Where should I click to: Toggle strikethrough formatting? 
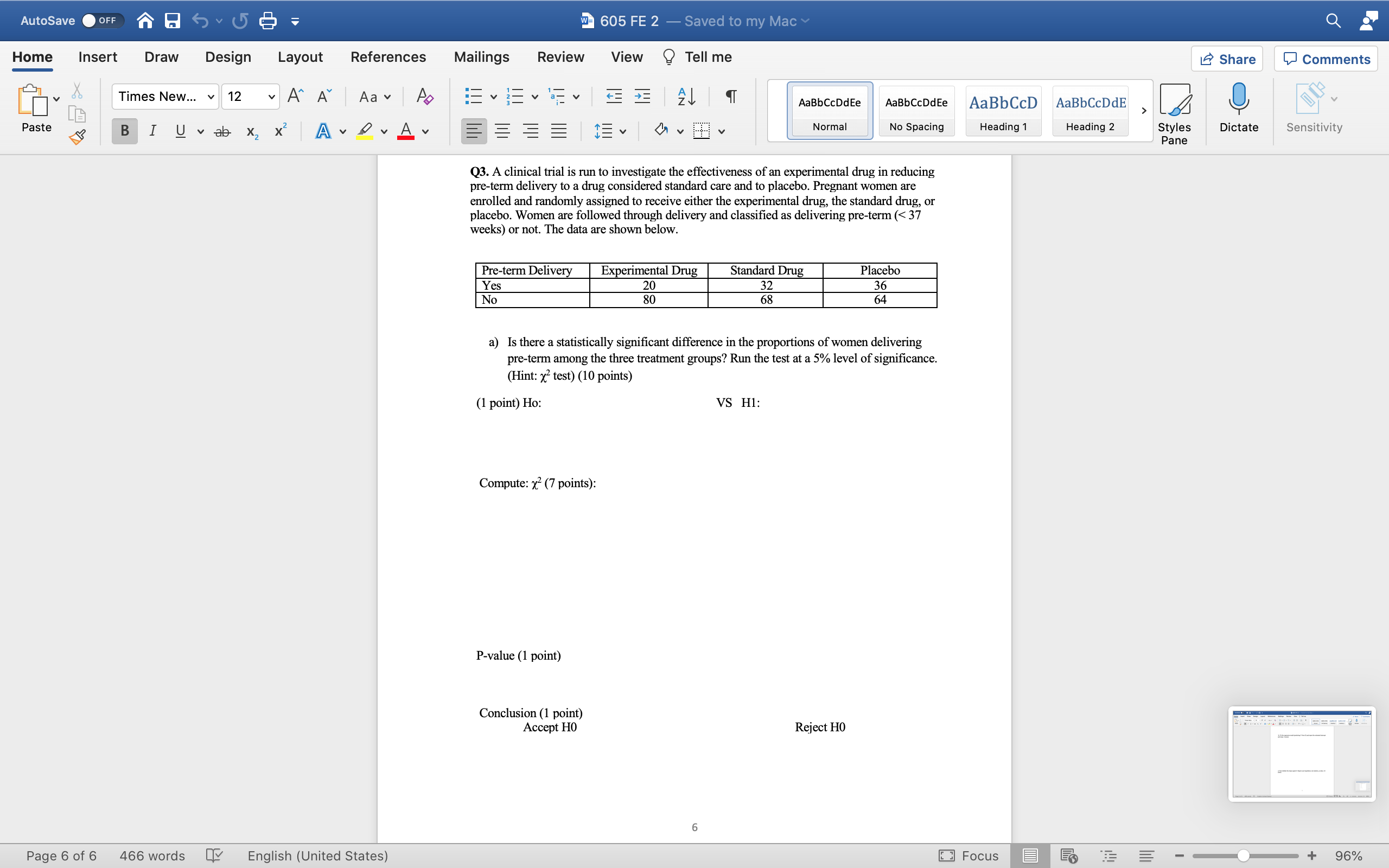222,131
